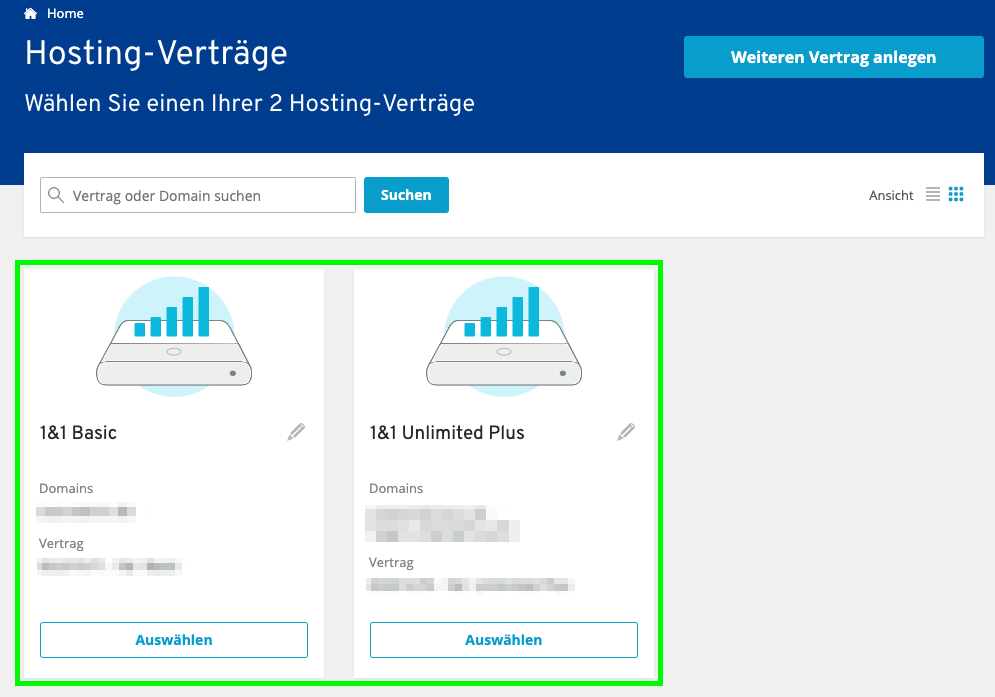Select the 1&1 Unlimited Plus title text
995x697 pixels.
point(447,432)
